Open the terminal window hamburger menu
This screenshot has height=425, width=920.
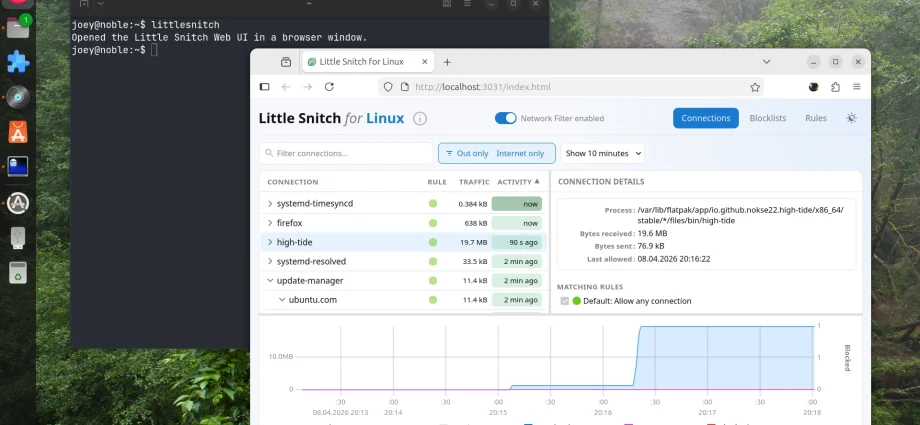(468, 4)
